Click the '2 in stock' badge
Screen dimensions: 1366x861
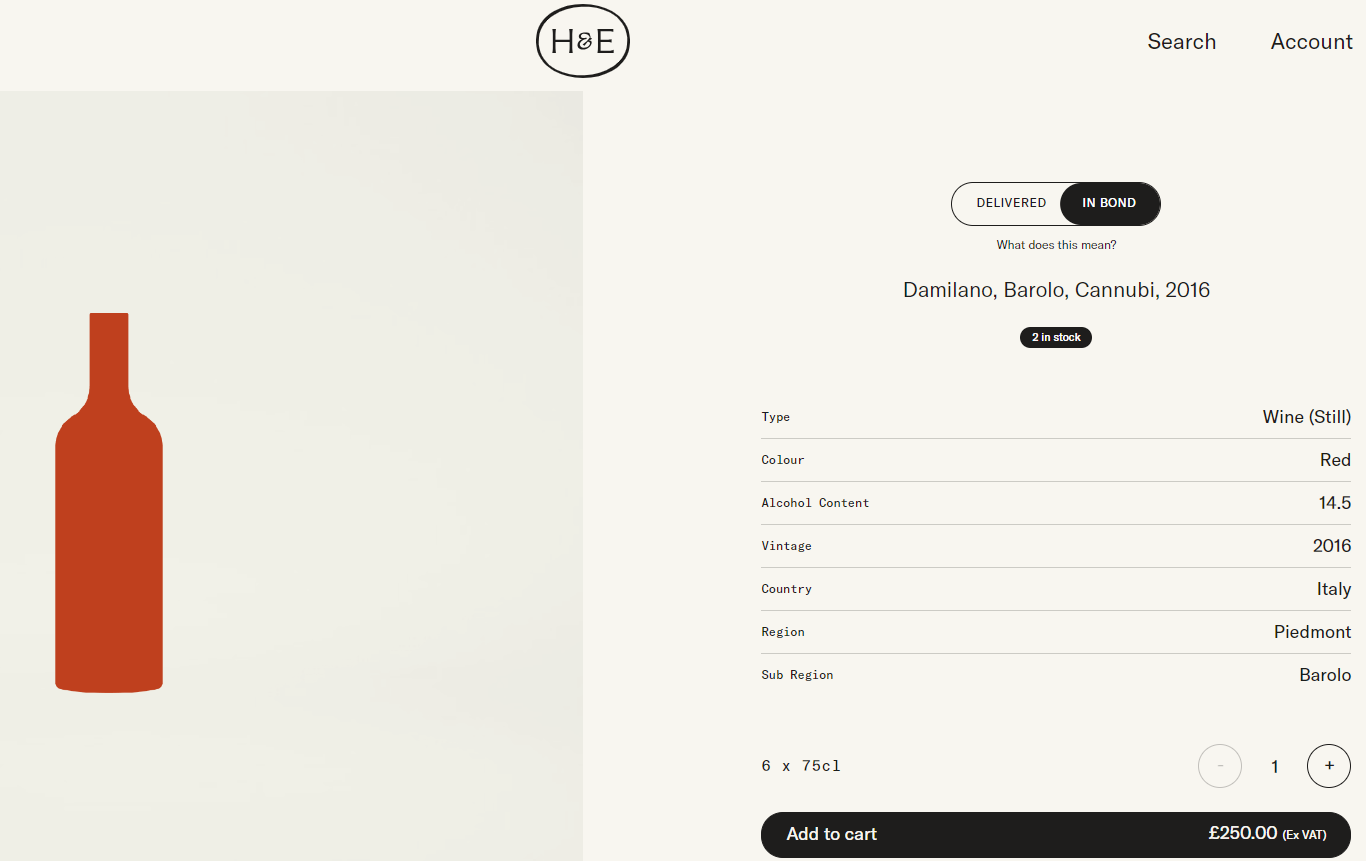1056,337
